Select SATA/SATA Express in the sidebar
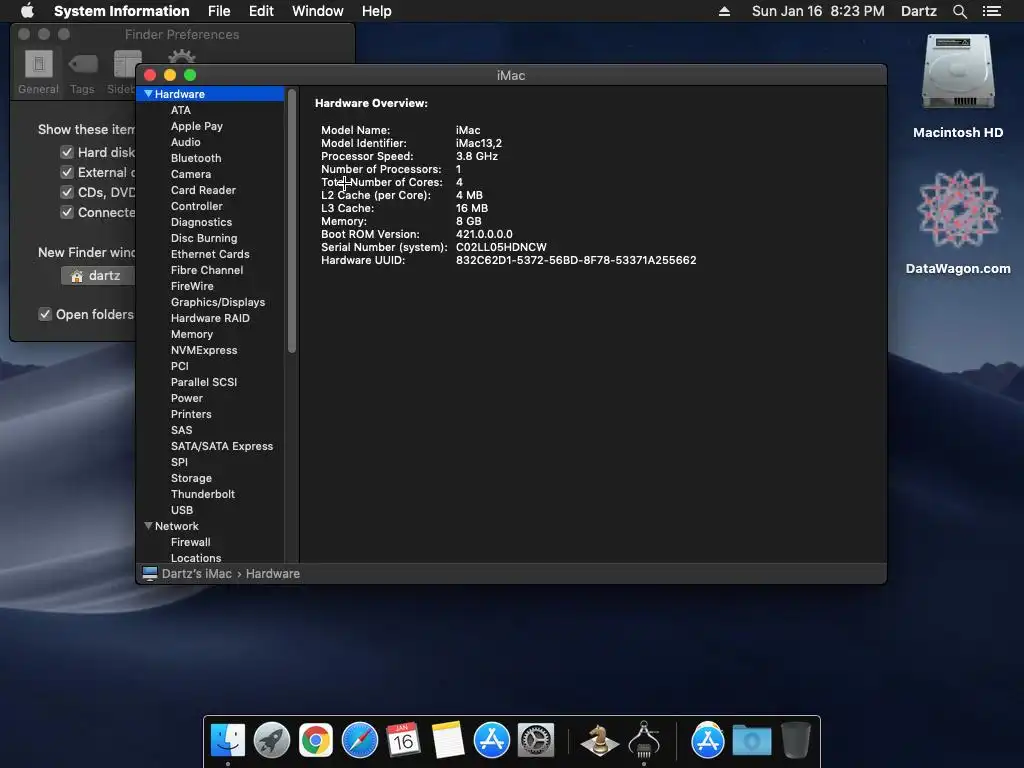Viewport: 1024px width, 768px height. [222, 446]
